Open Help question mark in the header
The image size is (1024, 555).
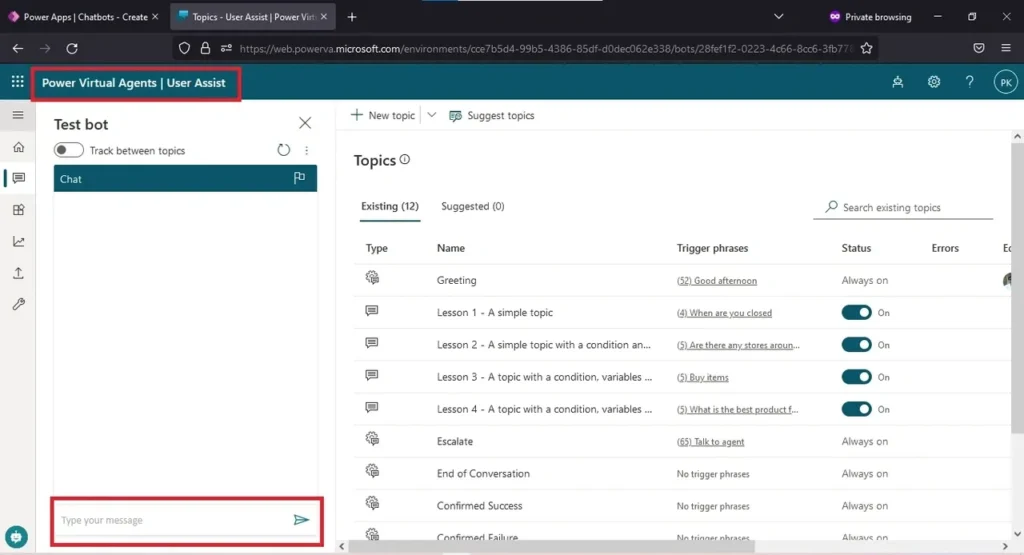(x=970, y=82)
